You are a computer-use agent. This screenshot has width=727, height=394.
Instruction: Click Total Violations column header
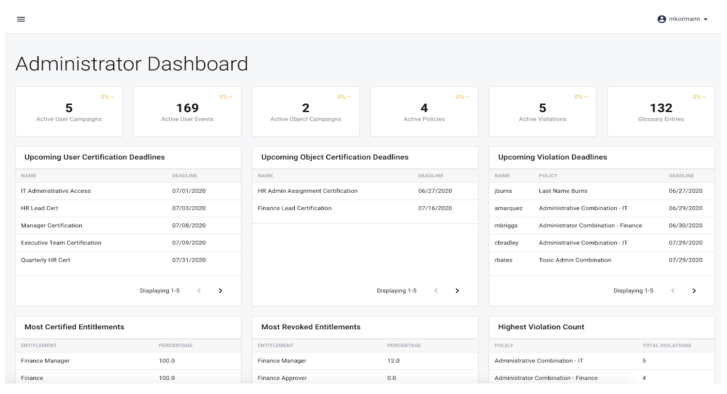(x=667, y=345)
